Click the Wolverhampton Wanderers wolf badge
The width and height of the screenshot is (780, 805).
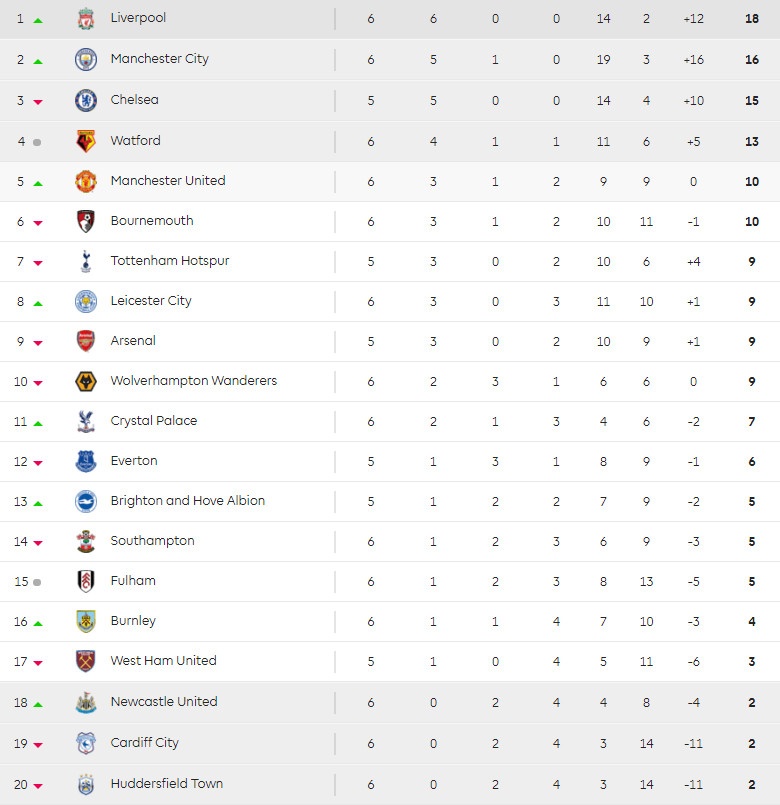click(x=86, y=381)
